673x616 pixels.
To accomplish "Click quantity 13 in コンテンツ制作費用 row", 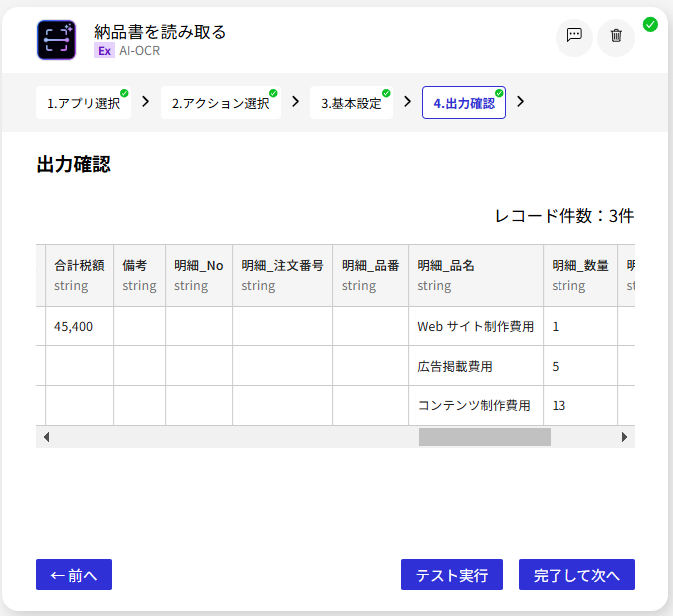I will 580,405.
